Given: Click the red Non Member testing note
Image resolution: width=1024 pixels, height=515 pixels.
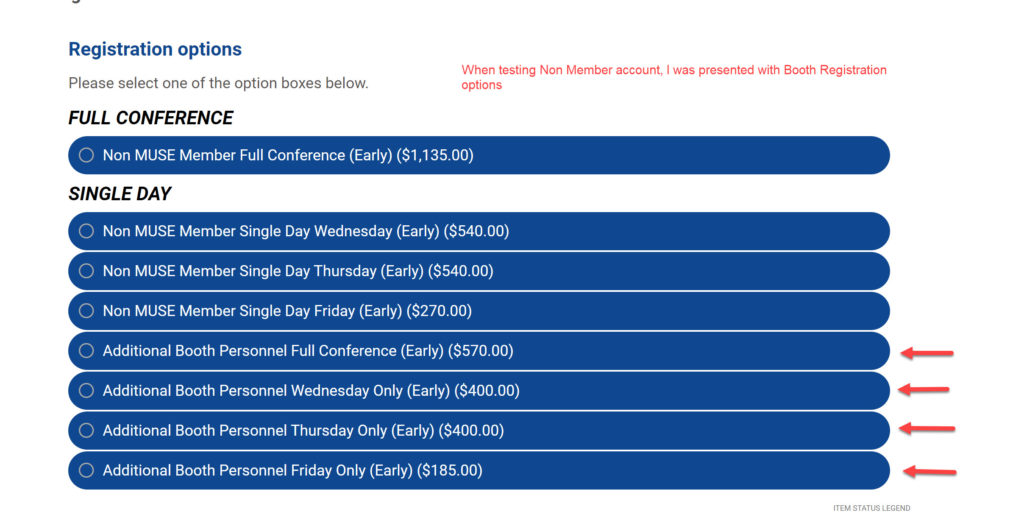Looking at the screenshot, I should [x=674, y=77].
